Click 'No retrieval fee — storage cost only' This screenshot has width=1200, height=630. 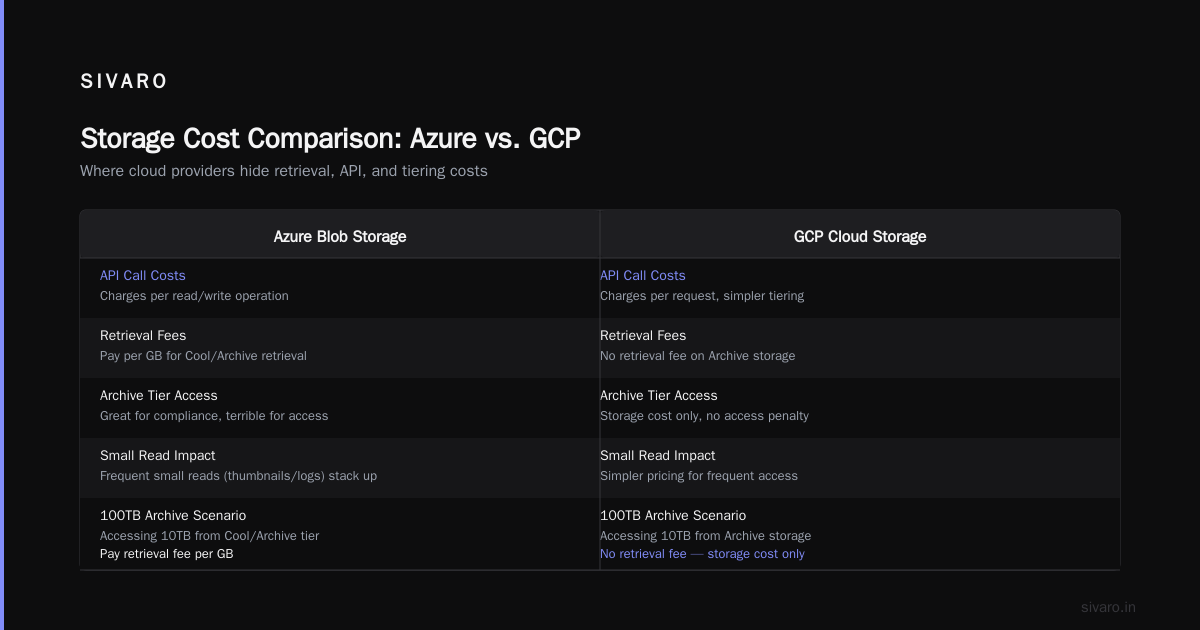(702, 554)
